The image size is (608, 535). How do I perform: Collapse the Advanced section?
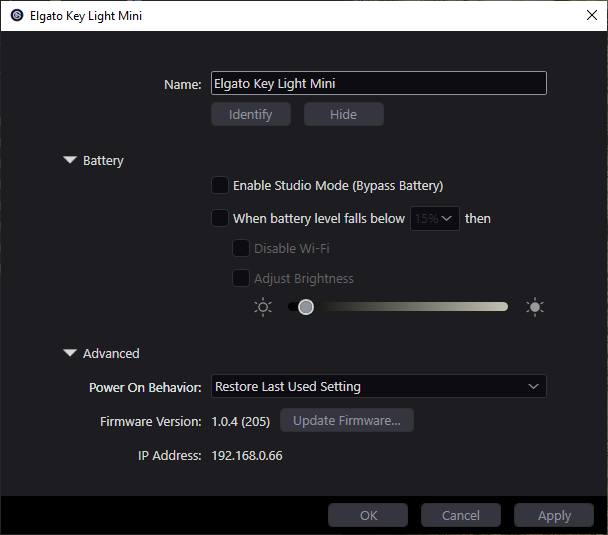tap(70, 353)
